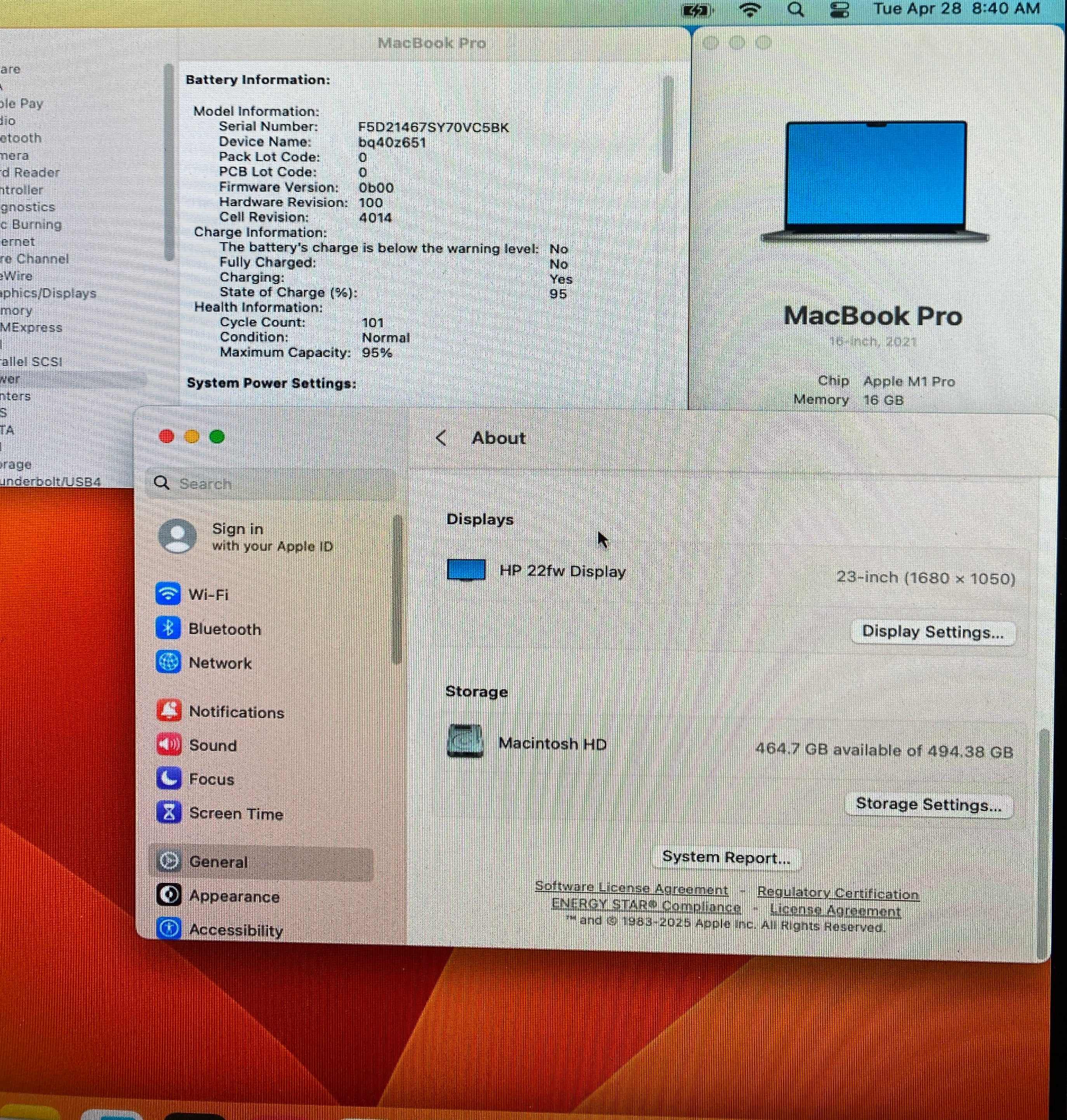Screen dimensions: 1067x1120
Task: Click the Cell Revision value 4014
Action: coord(375,217)
